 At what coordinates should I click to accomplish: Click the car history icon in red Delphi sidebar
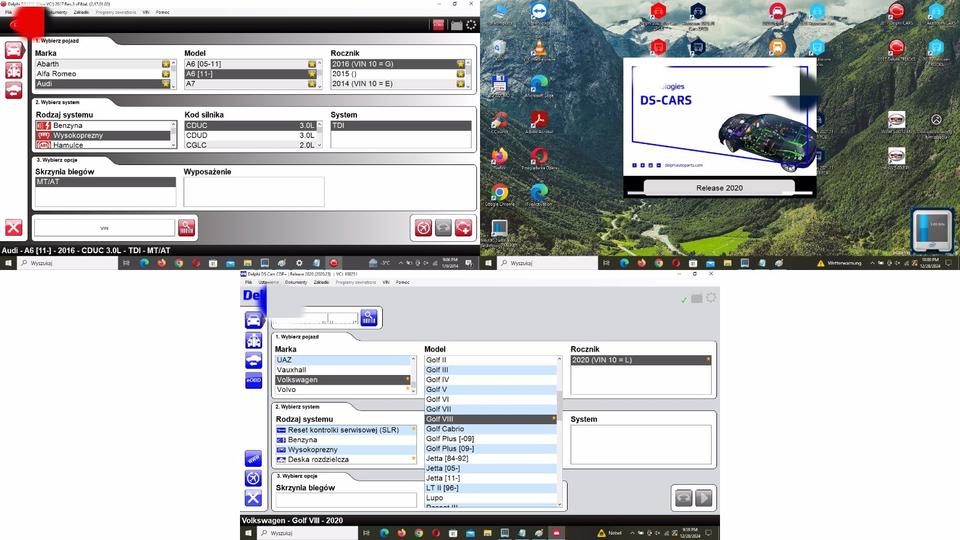[13, 91]
